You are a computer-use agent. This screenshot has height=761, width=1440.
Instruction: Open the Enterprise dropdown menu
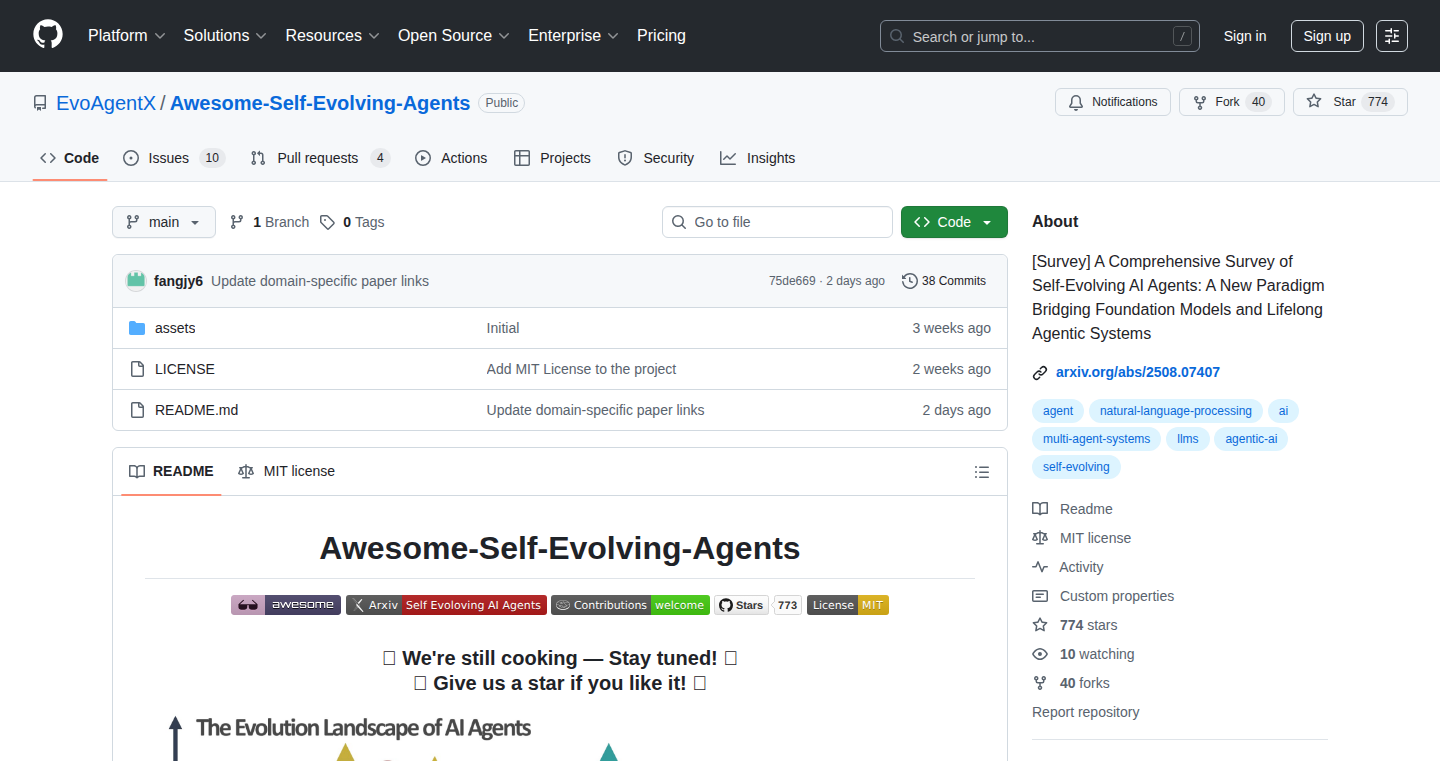click(573, 35)
